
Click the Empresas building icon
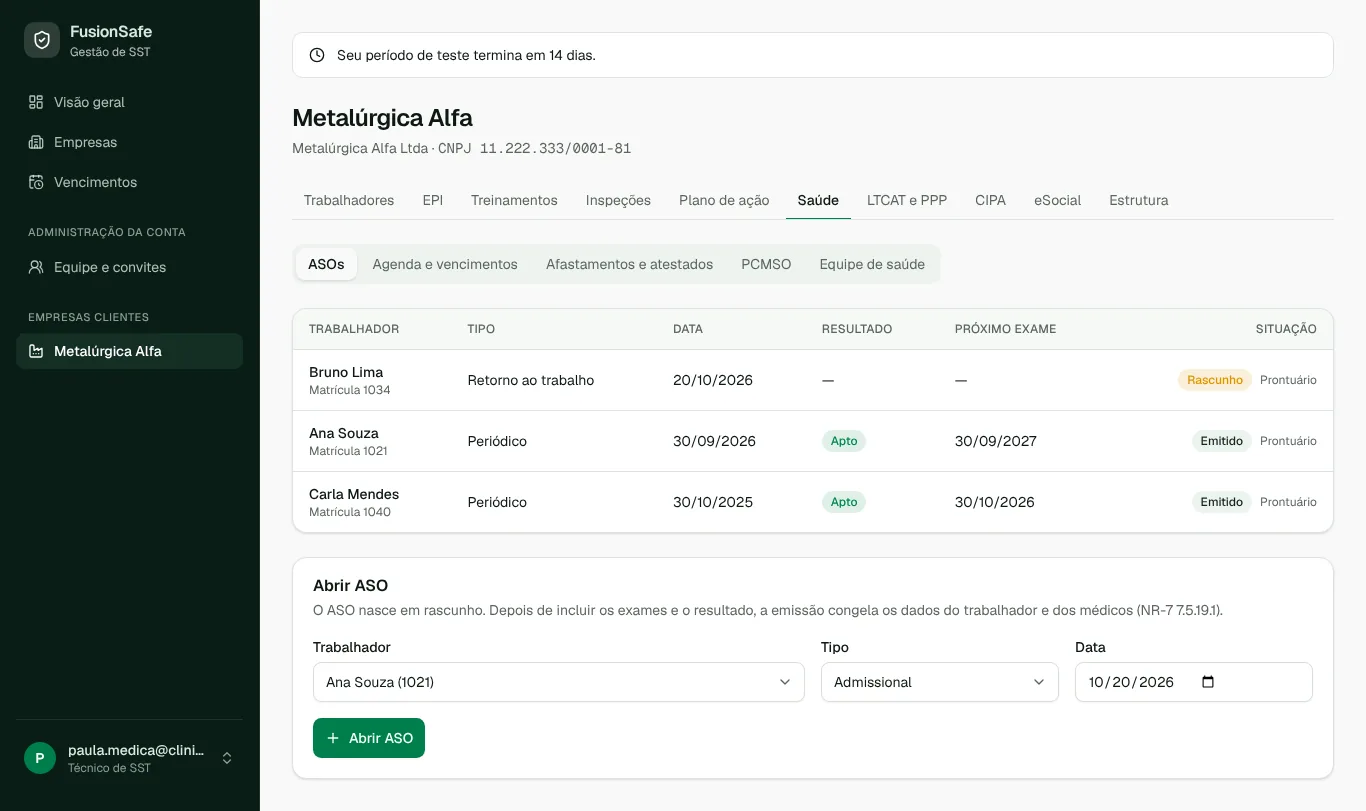36,142
